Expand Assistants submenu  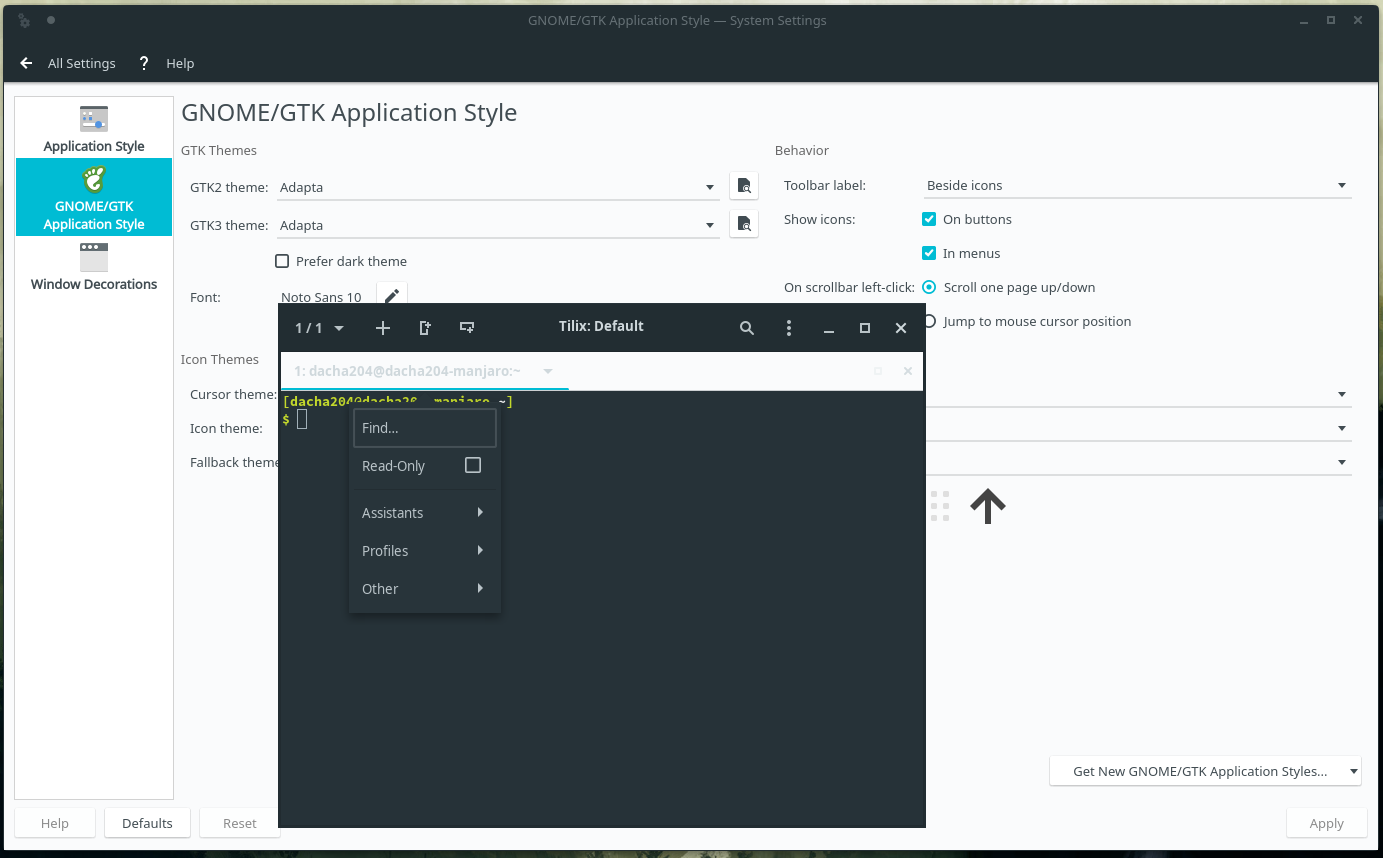coord(425,512)
